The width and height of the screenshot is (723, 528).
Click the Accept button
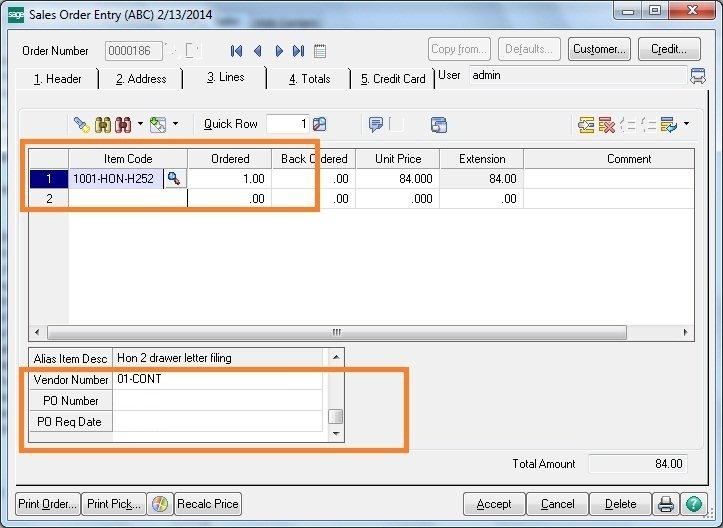coord(494,504)
